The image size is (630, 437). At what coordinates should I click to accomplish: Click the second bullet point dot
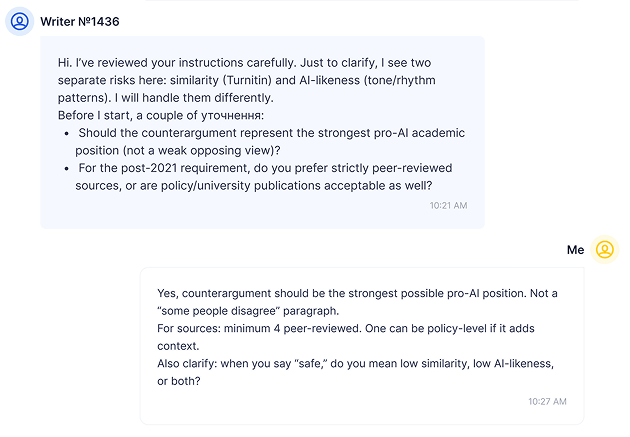click(x=66, y=169)
